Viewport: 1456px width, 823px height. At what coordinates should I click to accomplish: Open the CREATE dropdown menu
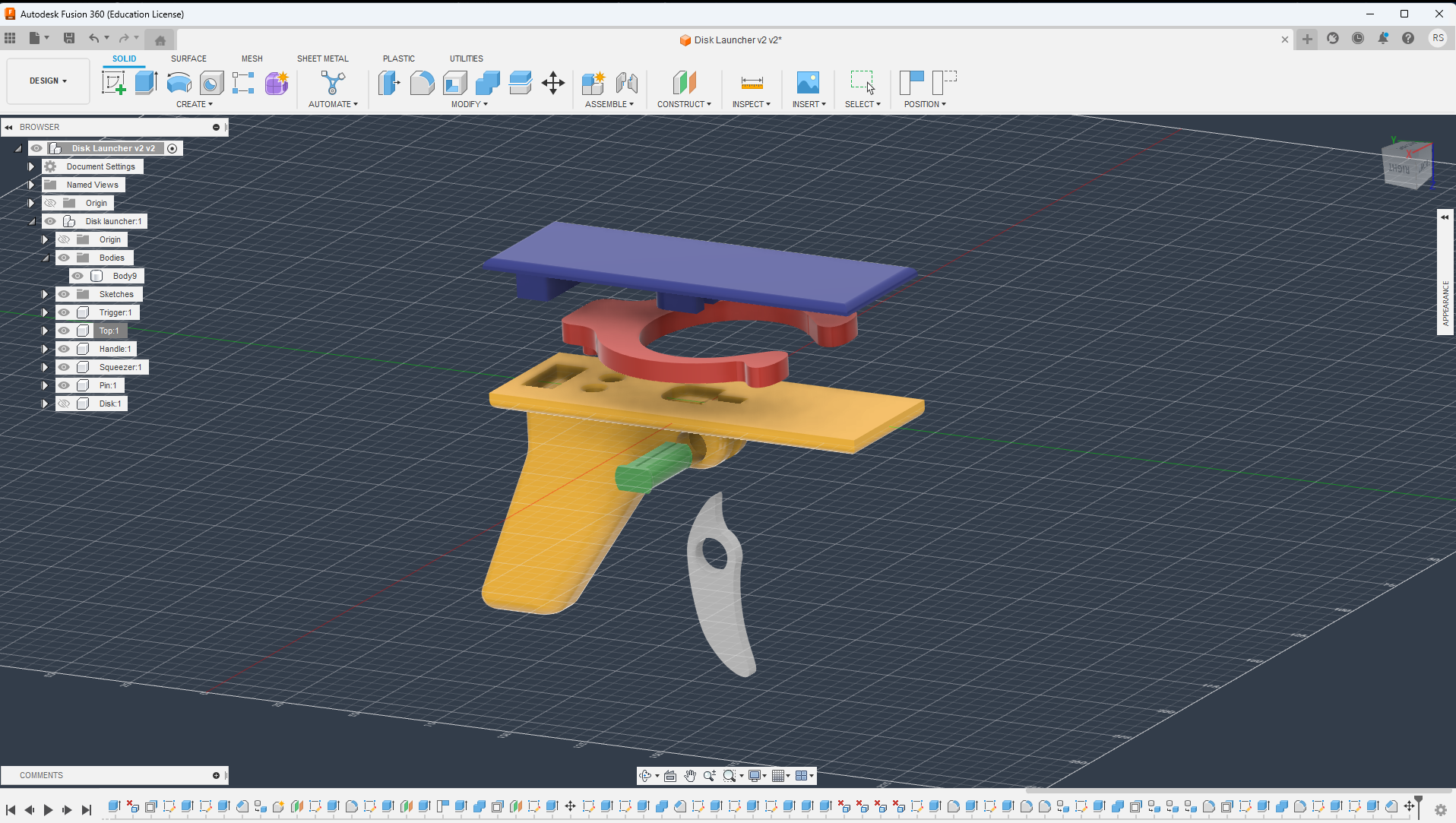pyautogui.click(x=195, y=104)
